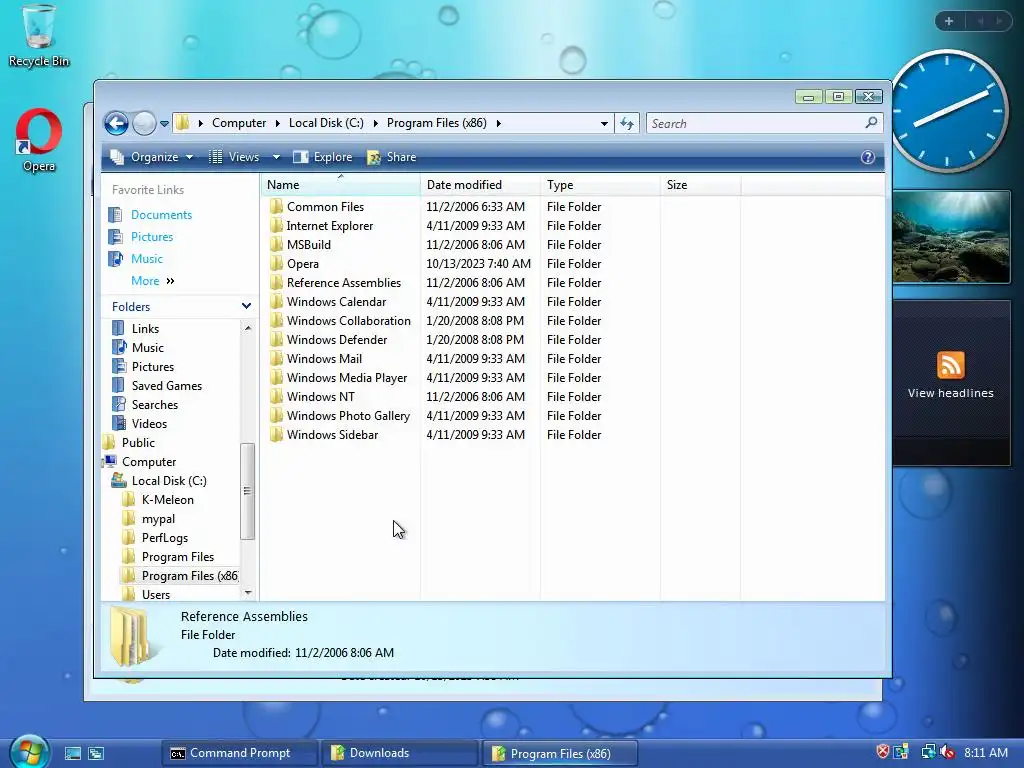Select the Internet Explorer folder icon

276,226
